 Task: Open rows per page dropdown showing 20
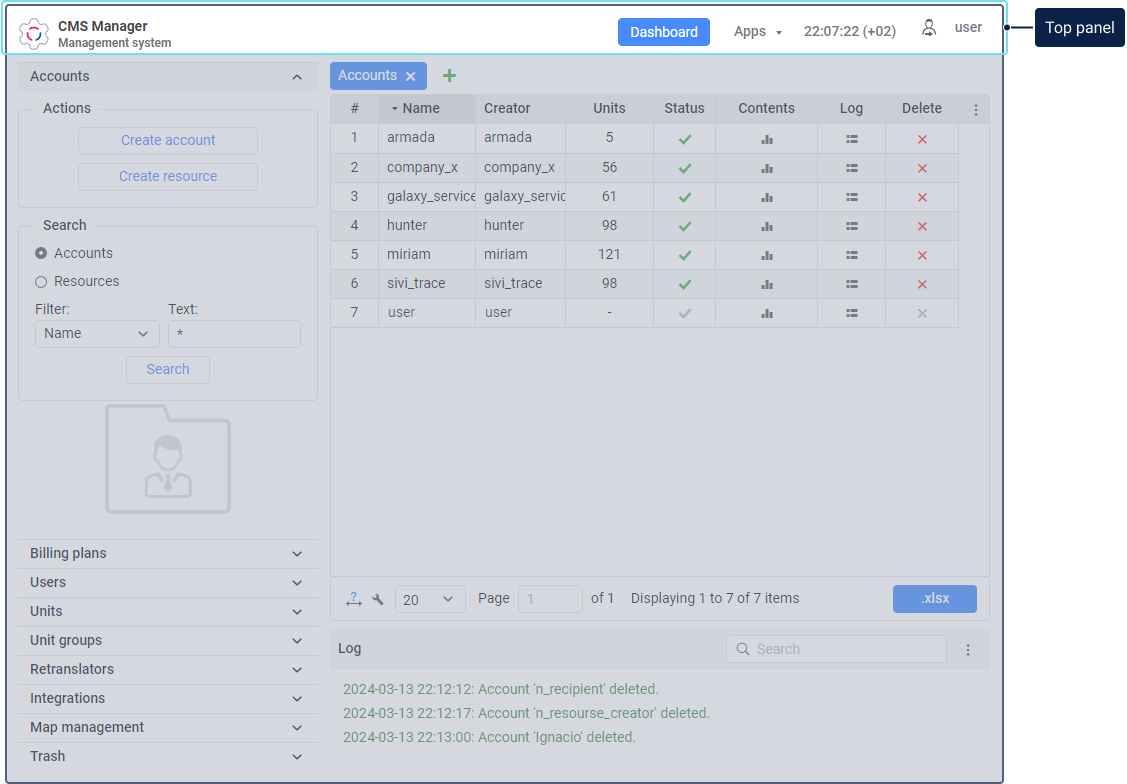coord(430,599)
